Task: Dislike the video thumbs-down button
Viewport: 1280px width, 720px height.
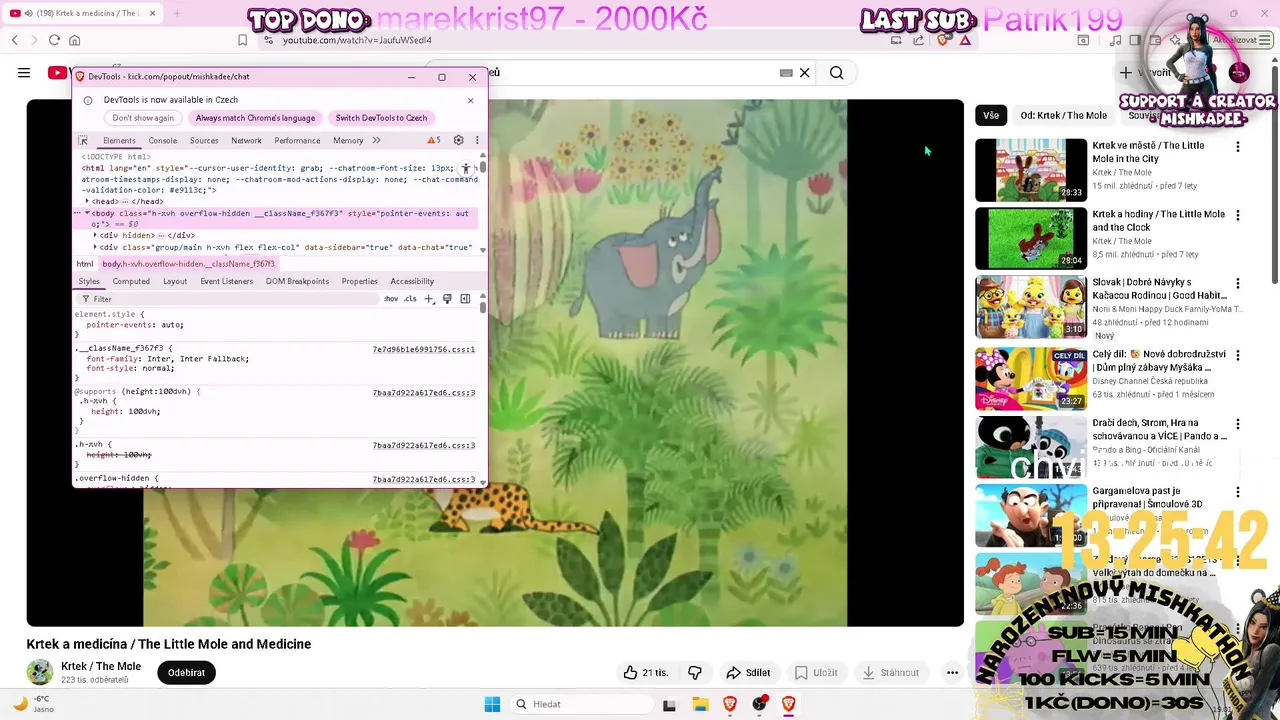Action: [695, 673]
